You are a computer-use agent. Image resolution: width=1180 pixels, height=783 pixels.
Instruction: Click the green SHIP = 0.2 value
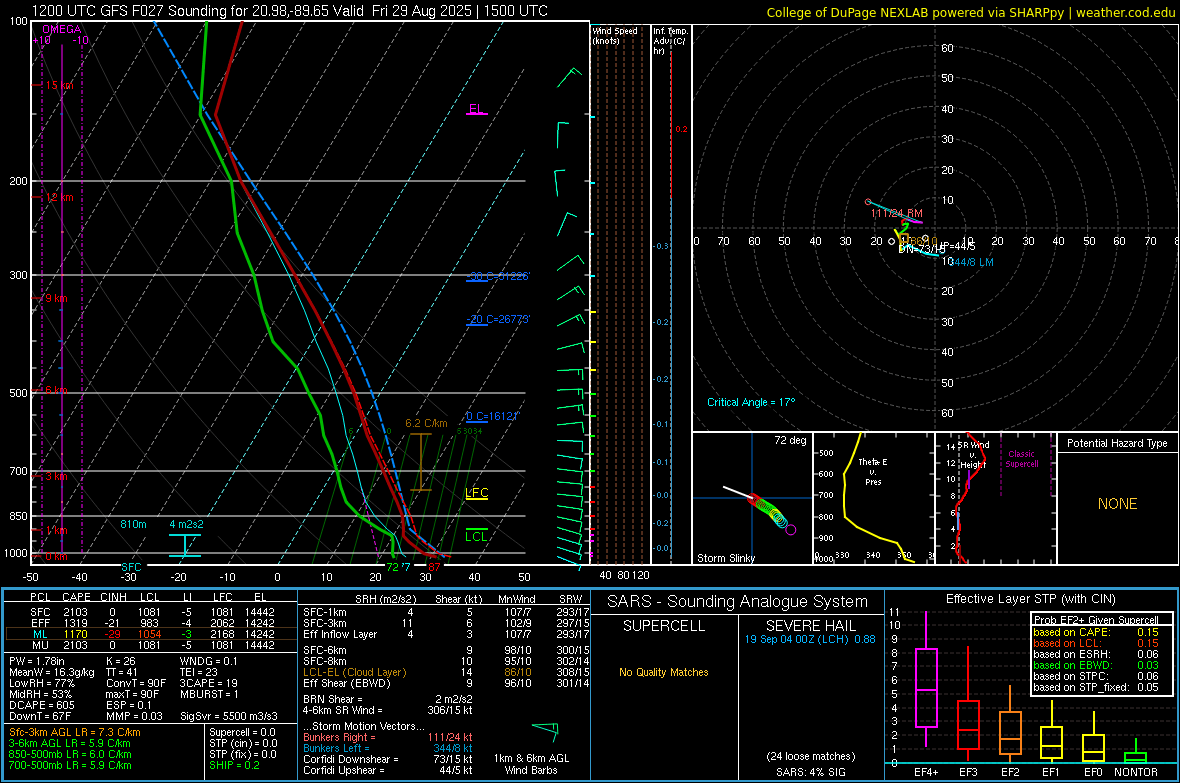pyautogui.click(x=234, y=765)
